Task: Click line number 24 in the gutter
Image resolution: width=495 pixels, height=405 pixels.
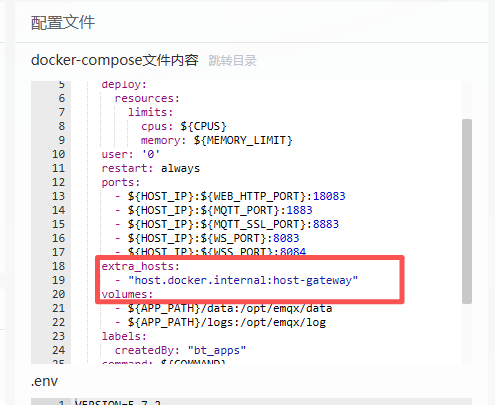Action: coord(58,350)
